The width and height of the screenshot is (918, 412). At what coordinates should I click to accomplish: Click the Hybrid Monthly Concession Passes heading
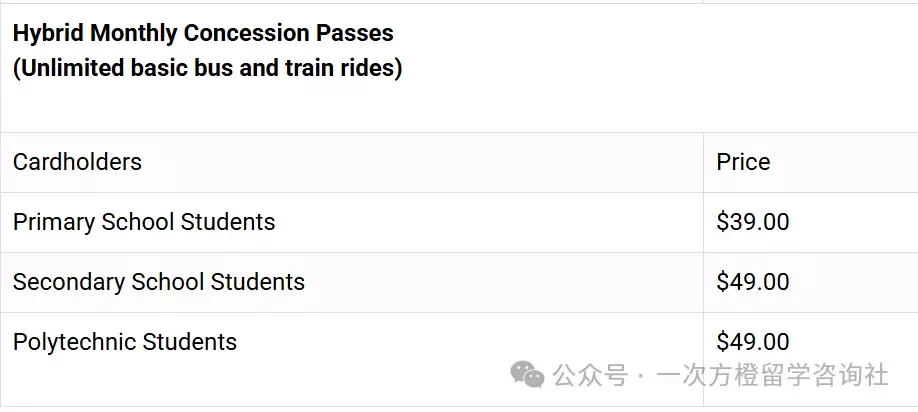coord(203,33)
